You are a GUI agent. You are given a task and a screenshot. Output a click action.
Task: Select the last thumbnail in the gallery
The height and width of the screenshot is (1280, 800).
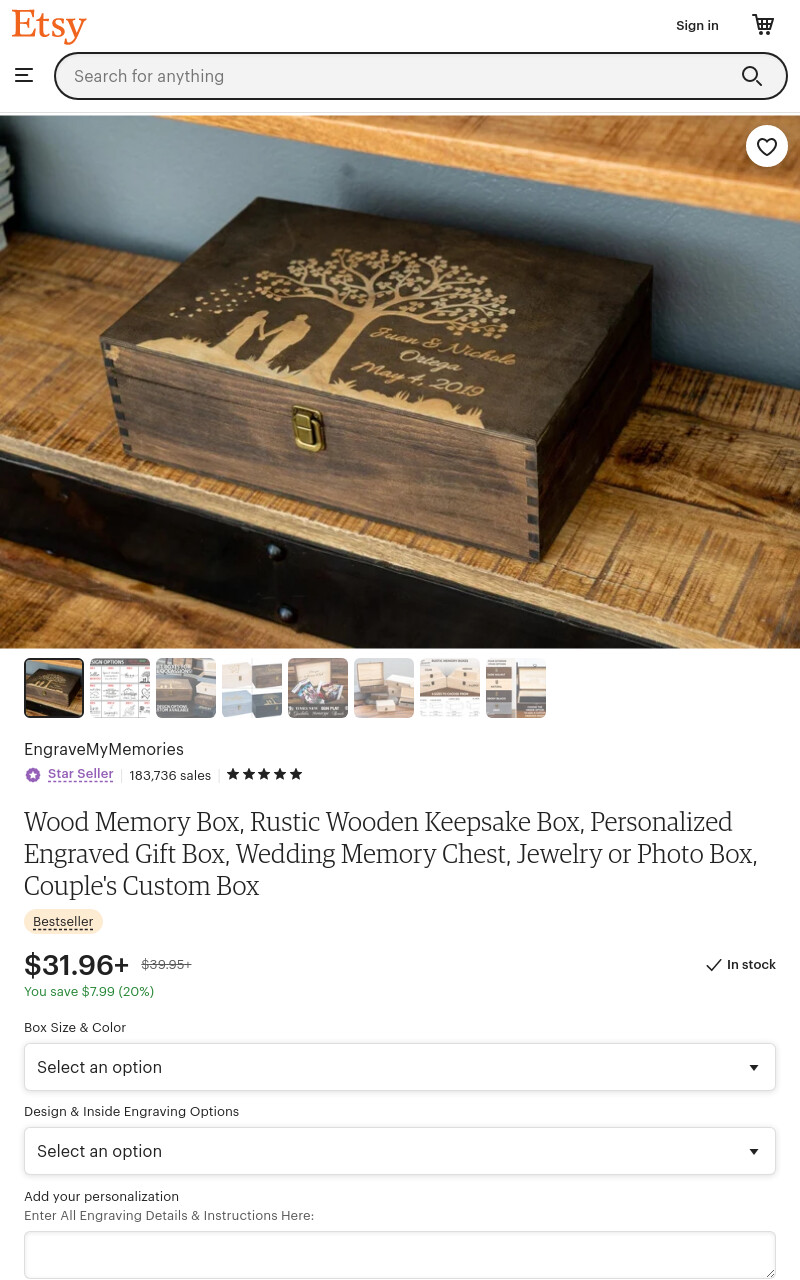tap(516, 688)
